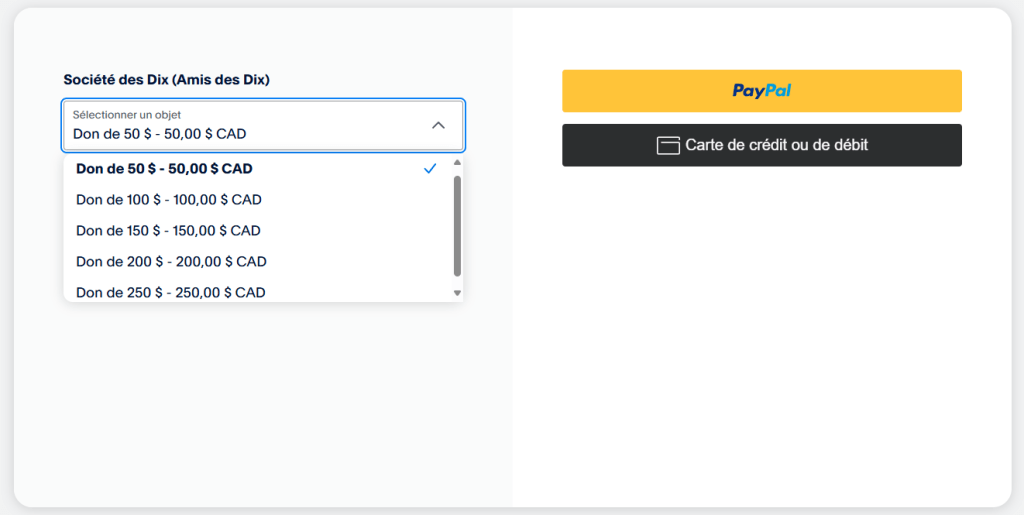1024x515 pixels.
Task: Choose "Don de 100 $ - 100,00 $ CAD"
Action: pyautogui.click(x=169, y=200)
